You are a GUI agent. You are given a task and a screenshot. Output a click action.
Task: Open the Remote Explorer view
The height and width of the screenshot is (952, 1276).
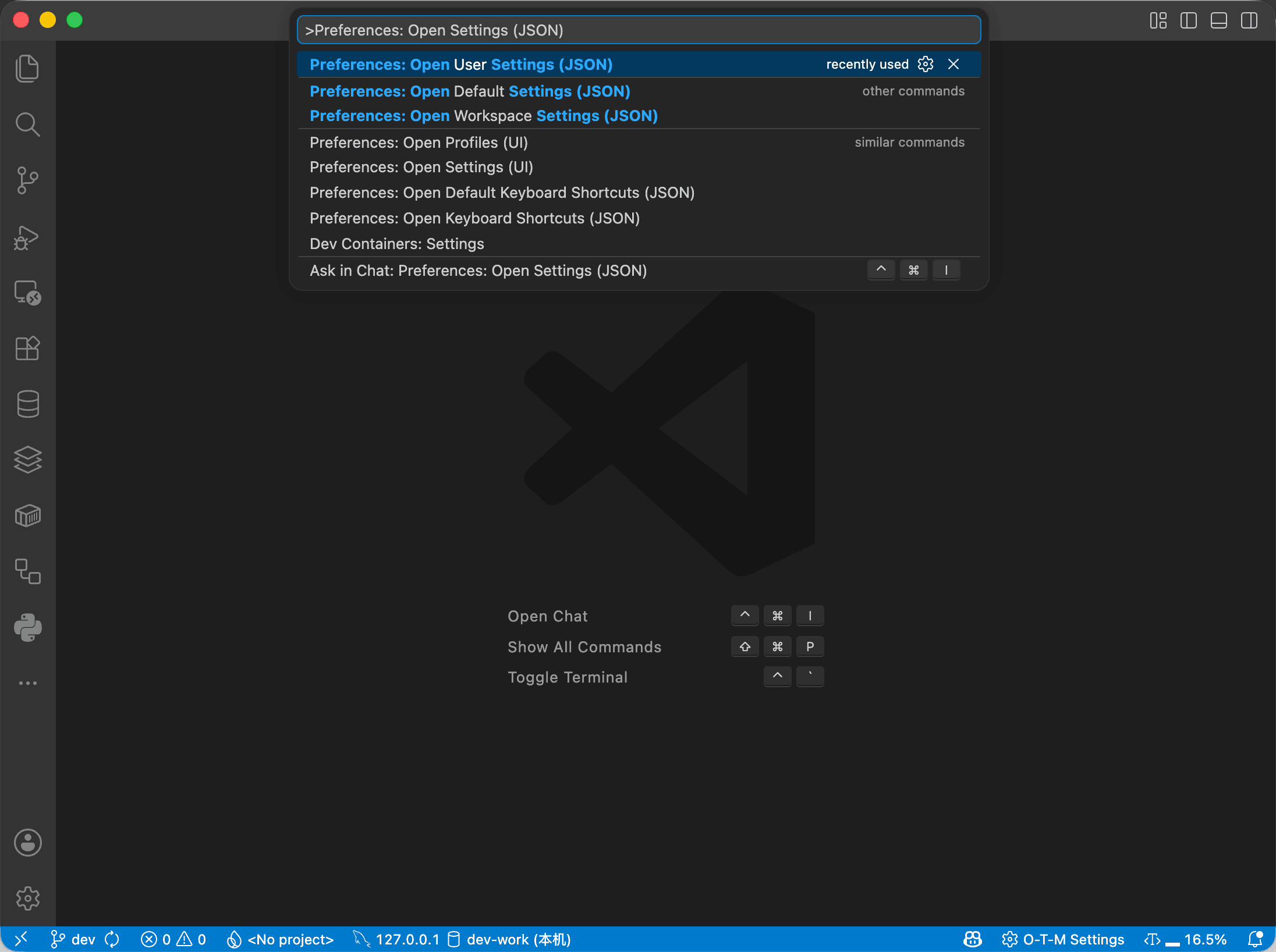[27, 293]
